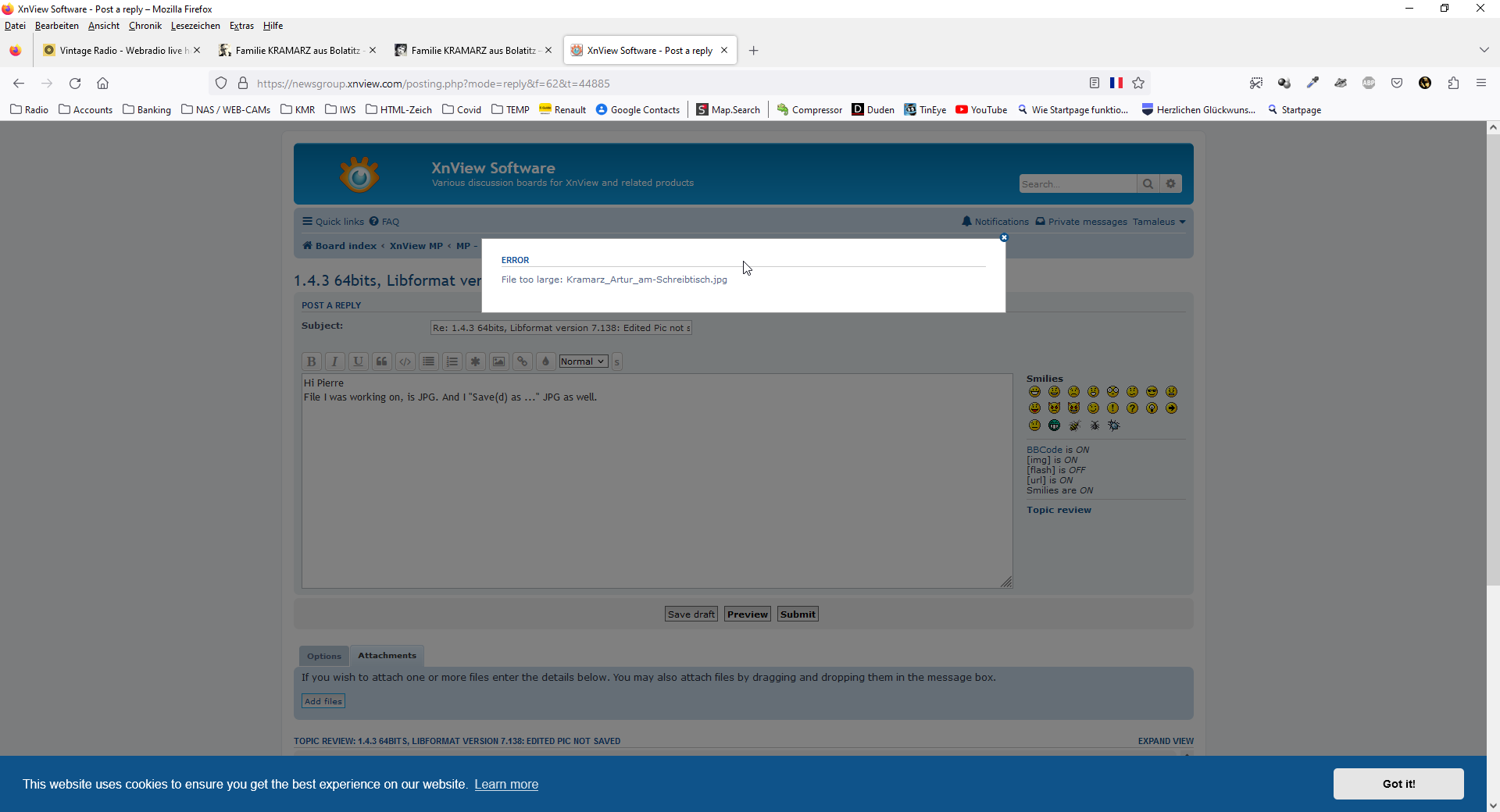
Task: Underline text with the U button
Action: 358,361
